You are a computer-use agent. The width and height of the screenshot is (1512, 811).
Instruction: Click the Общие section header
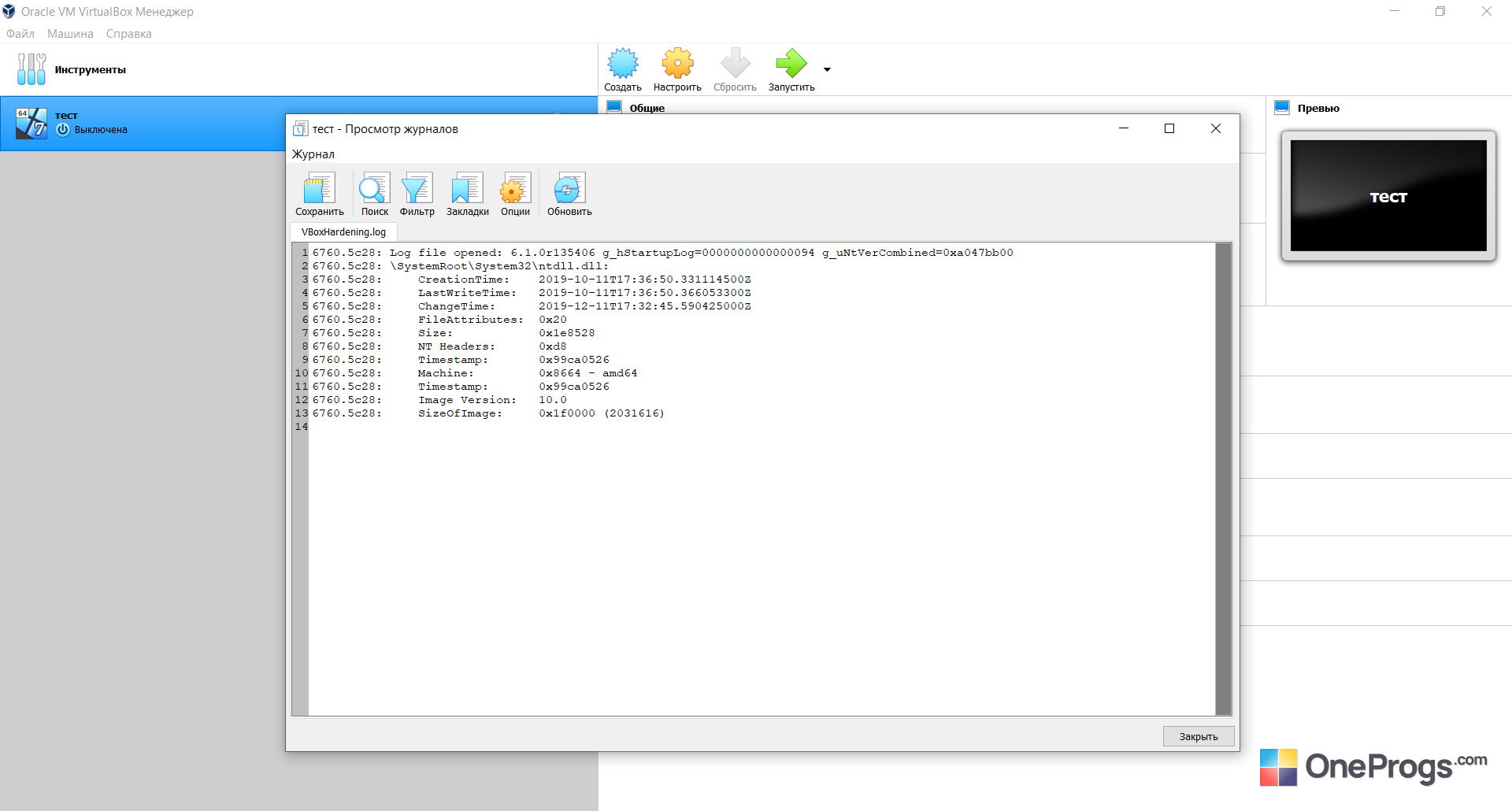[647, 108]
